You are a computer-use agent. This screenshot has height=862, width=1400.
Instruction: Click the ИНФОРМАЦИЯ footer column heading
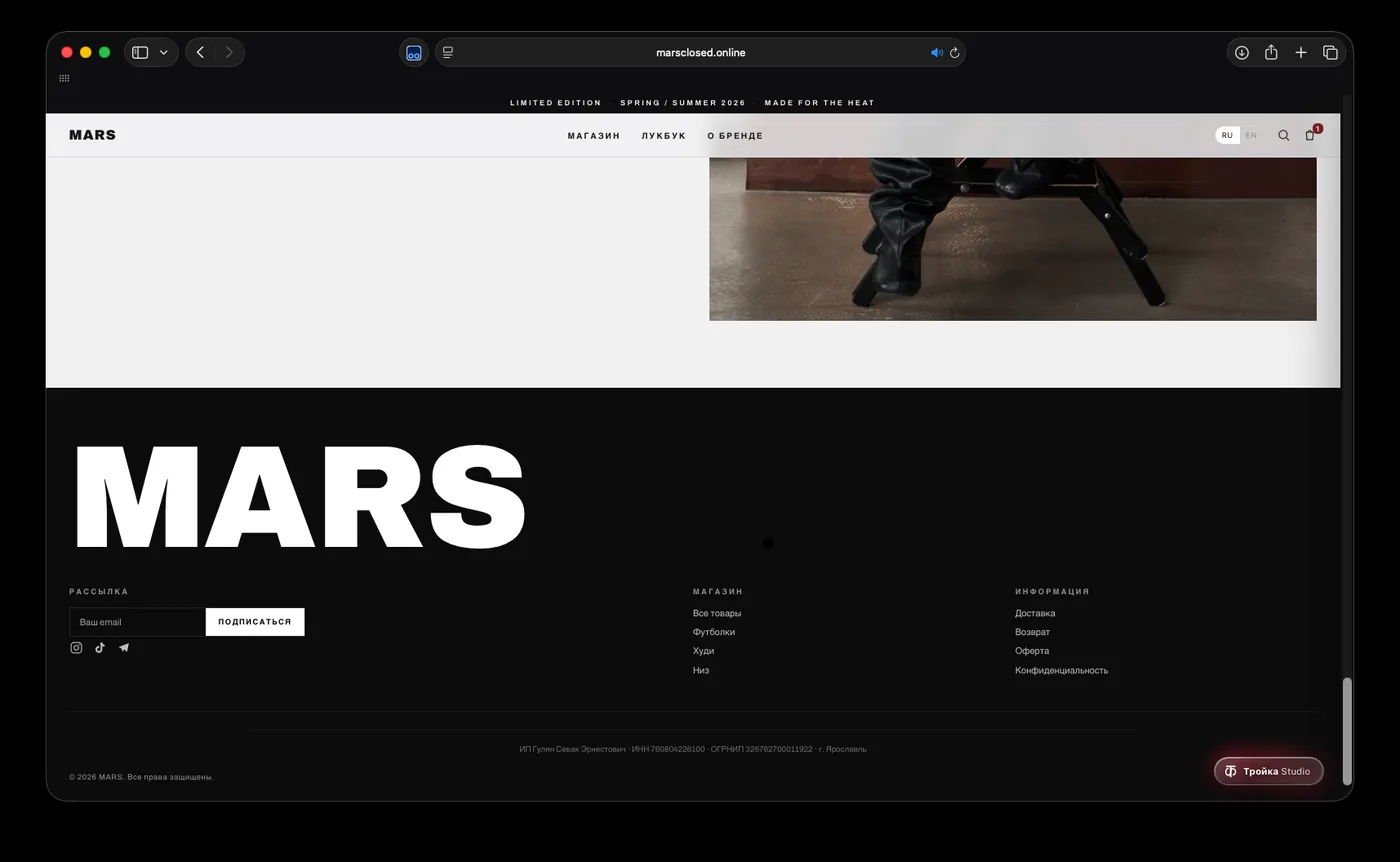(x=1052, y=592)
